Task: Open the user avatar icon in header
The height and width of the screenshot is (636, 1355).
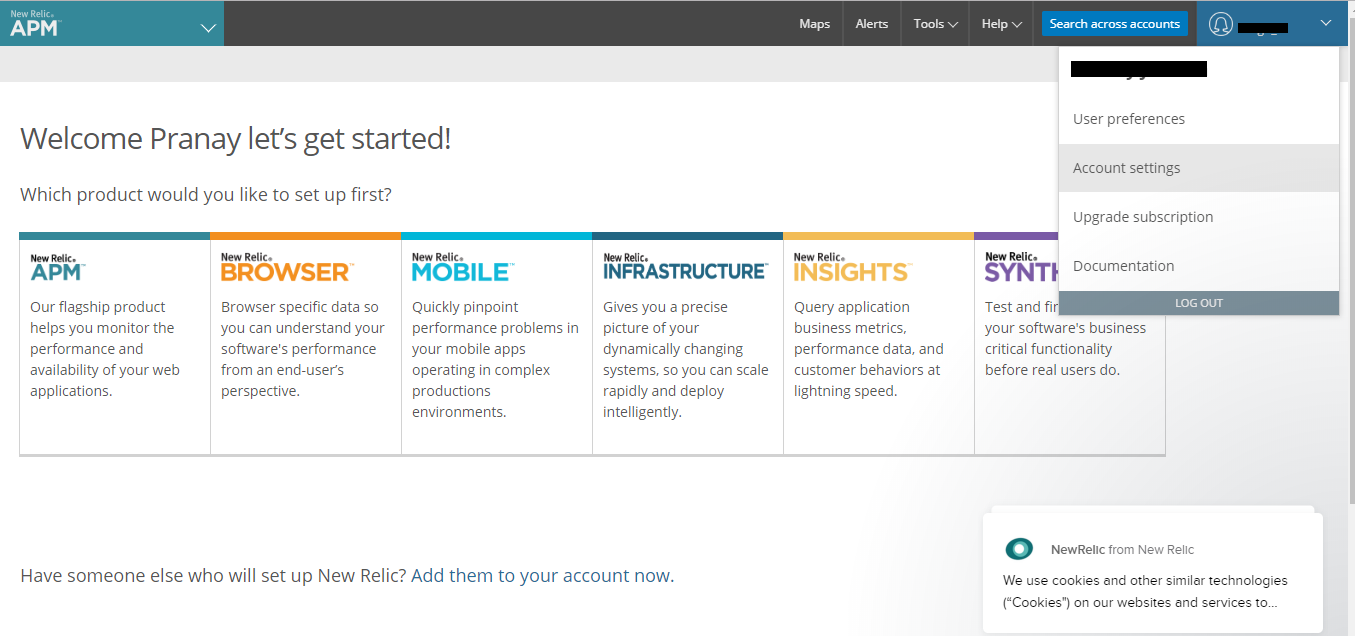Action: 1220,24
